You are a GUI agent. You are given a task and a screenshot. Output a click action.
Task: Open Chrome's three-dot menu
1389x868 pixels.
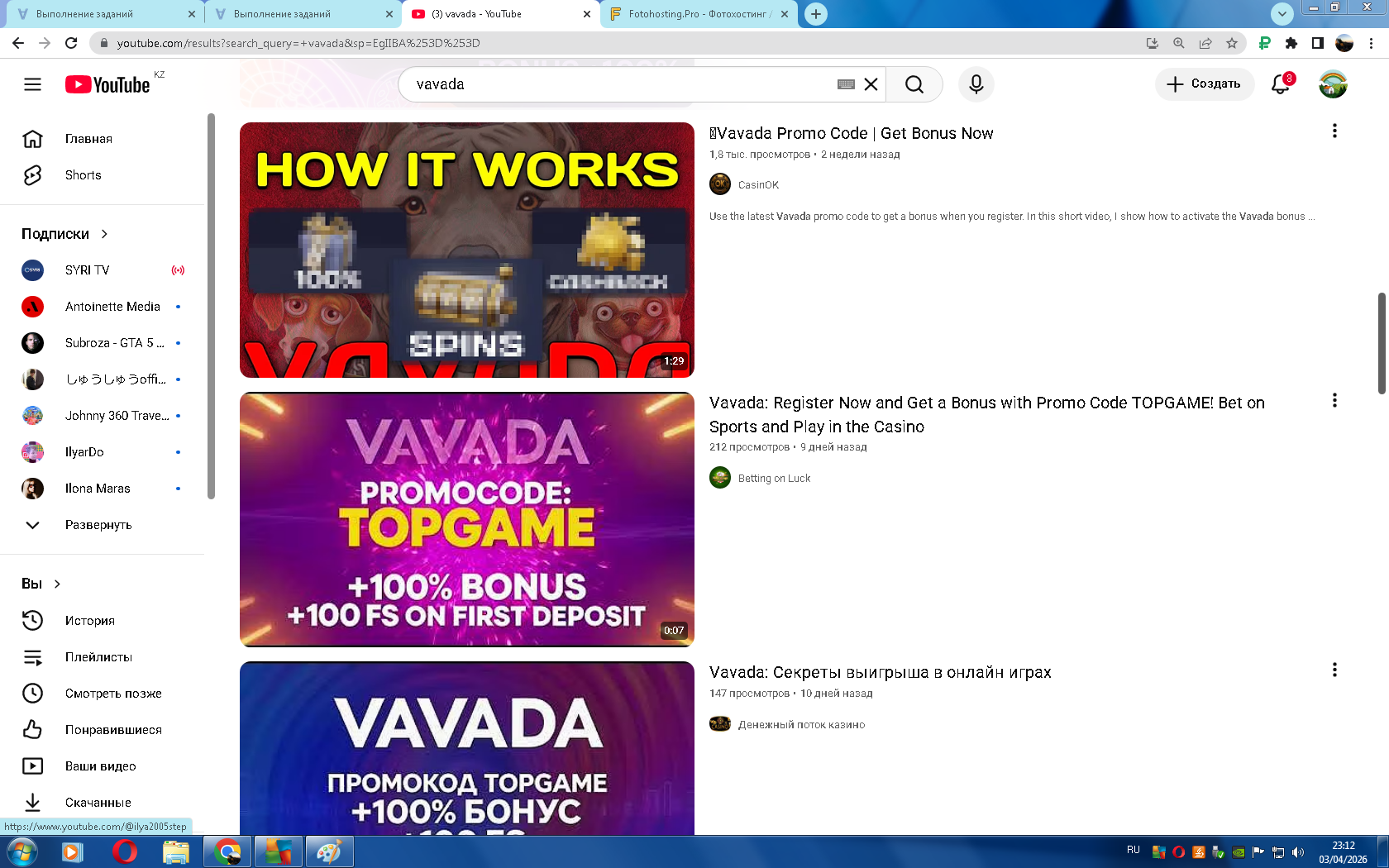click(1372, 43)
